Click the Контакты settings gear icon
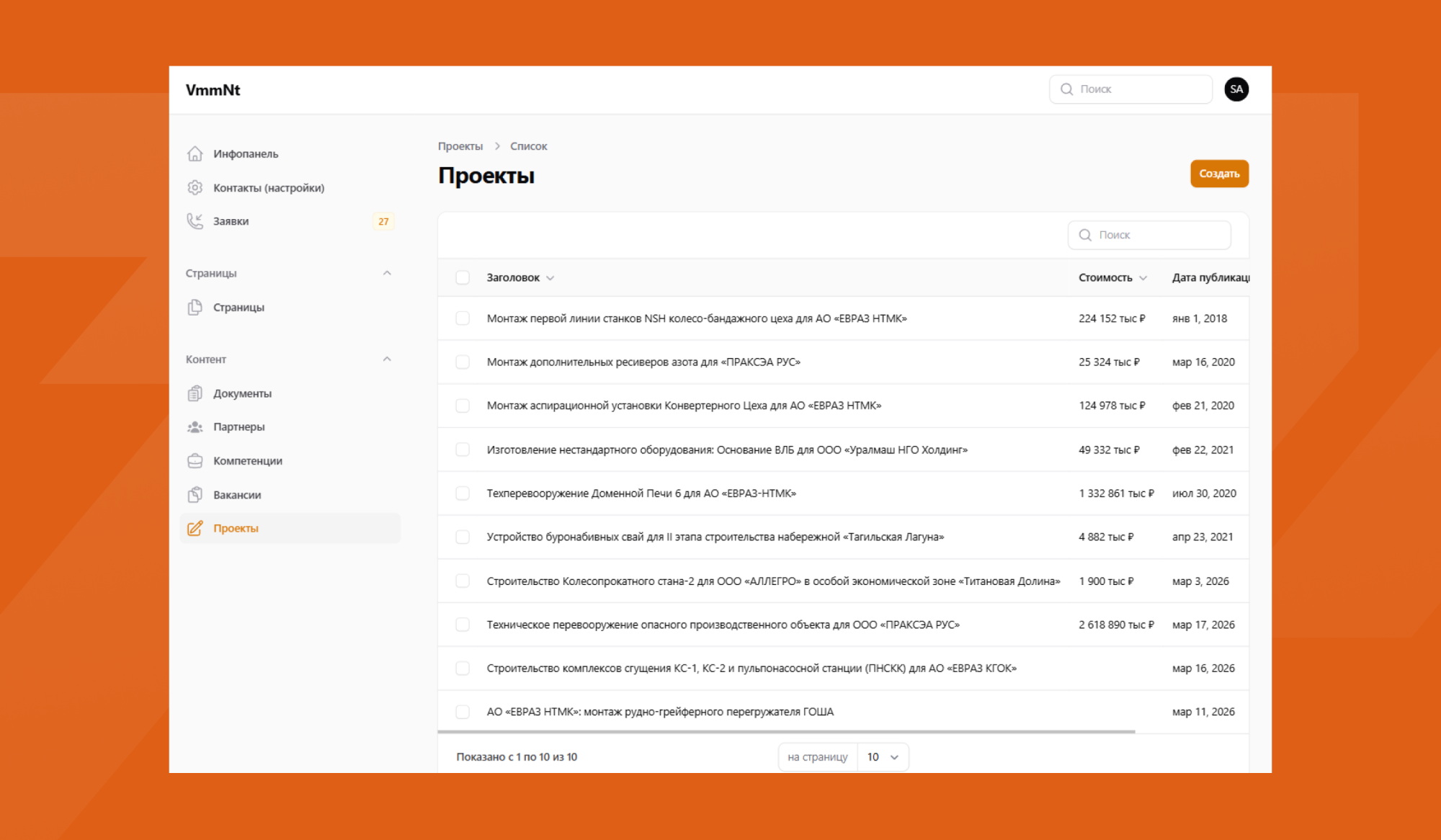The height and width of the screenshot is (840, 1441). click(195, 187)
